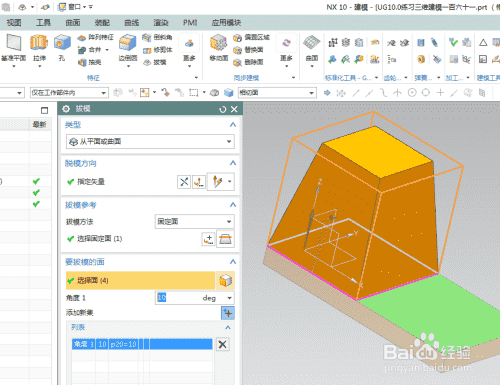Screen dimensions: 500x385
Task: Open the 装配 ribbon tab
Action: tap(102, 23)
